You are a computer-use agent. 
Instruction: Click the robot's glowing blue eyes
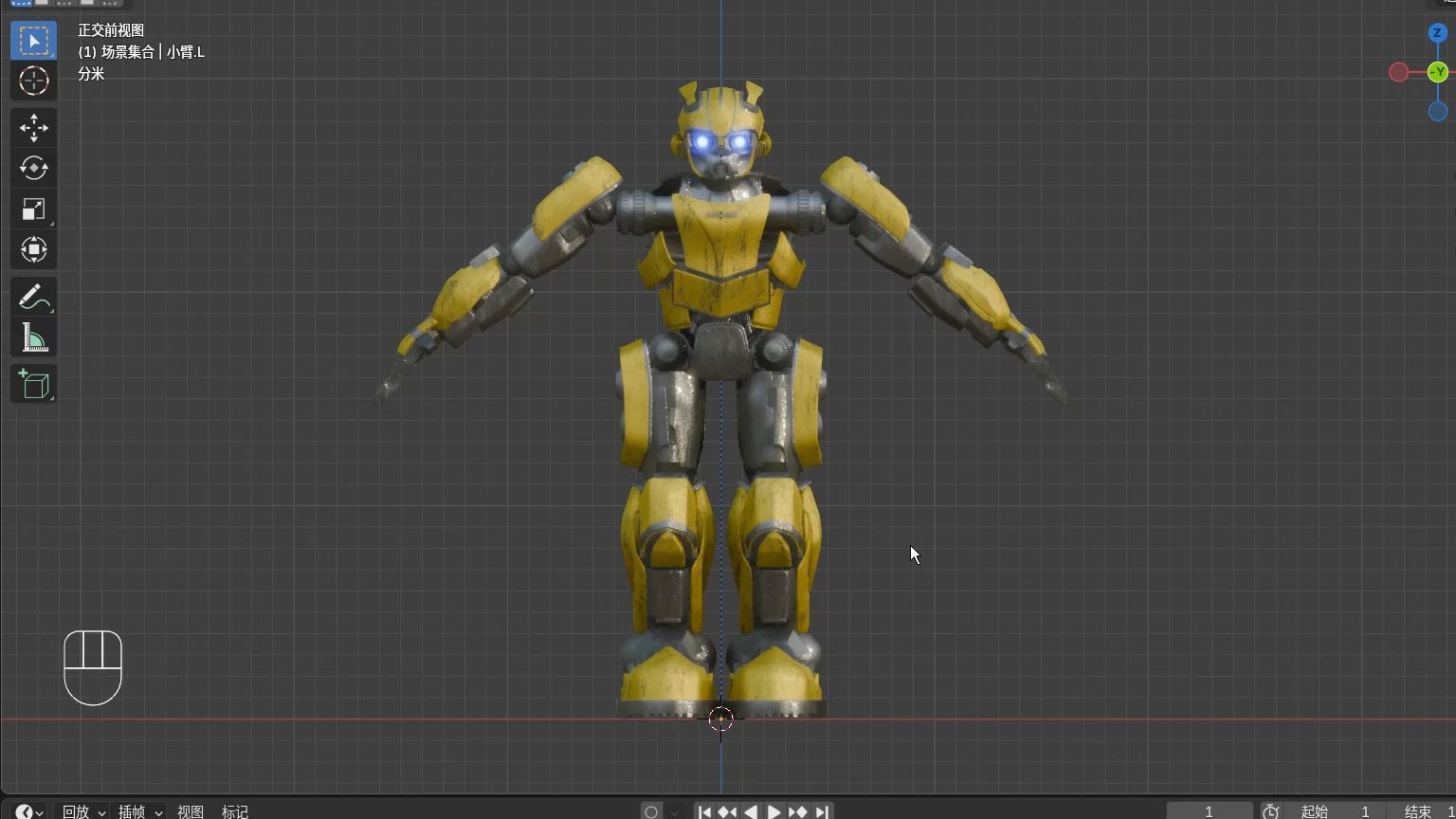pos(721,144)
